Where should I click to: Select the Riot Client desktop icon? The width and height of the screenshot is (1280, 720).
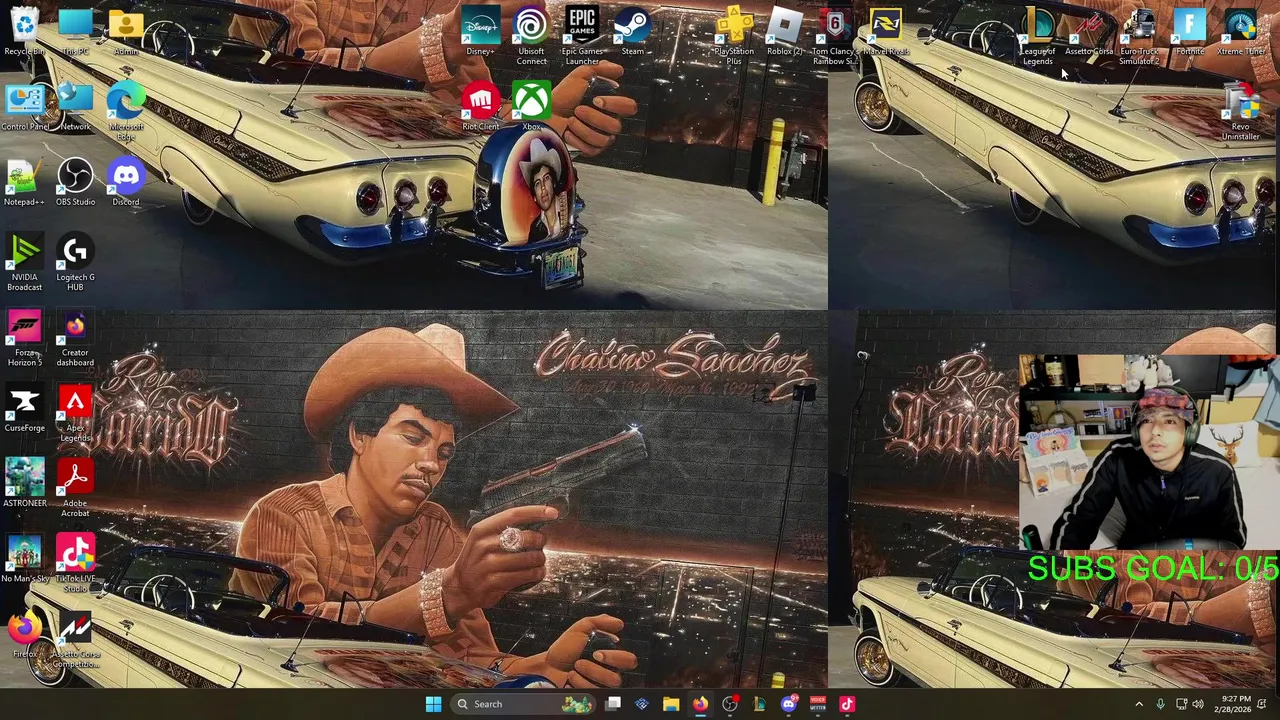pyautogui.click(x=480, y=108)
